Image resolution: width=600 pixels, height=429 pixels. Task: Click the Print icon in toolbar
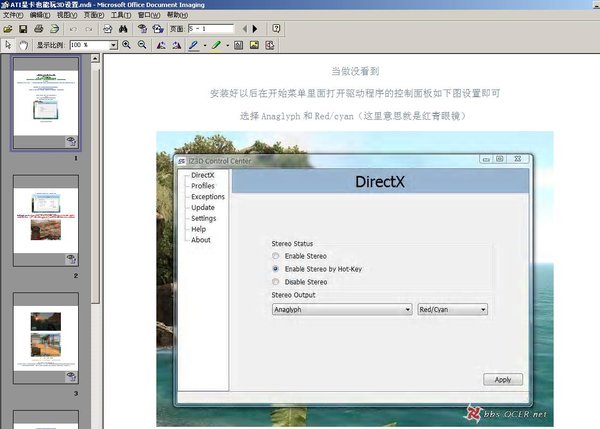point(39,29)
